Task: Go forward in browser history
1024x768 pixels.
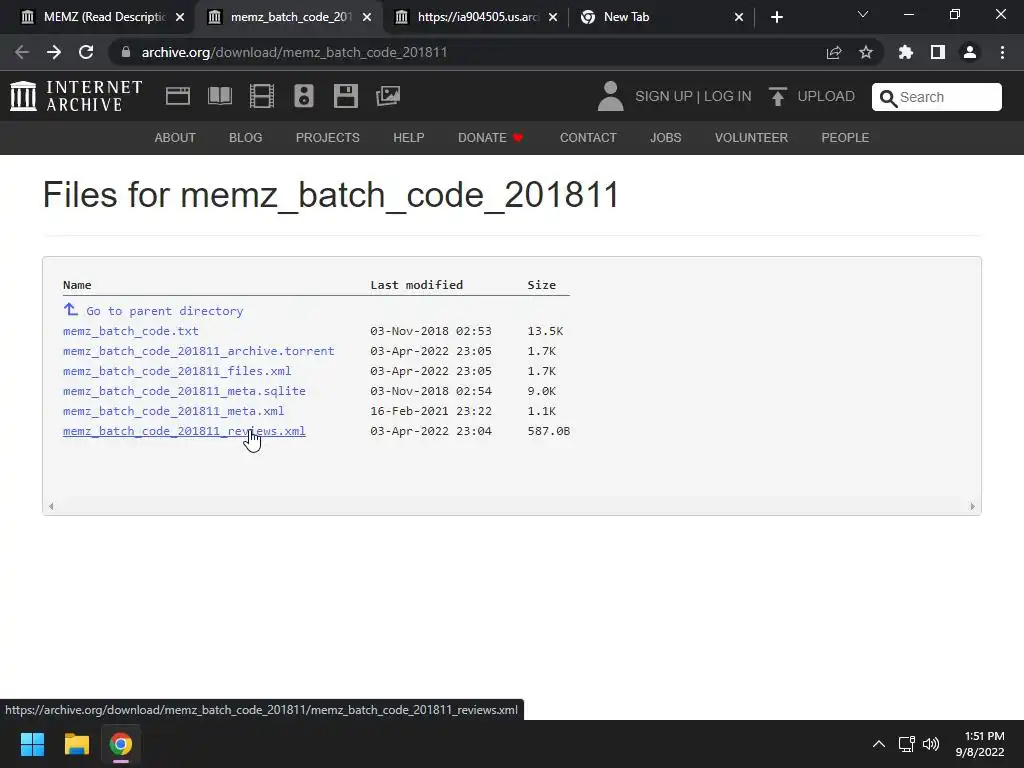Action: coord(54,52)
